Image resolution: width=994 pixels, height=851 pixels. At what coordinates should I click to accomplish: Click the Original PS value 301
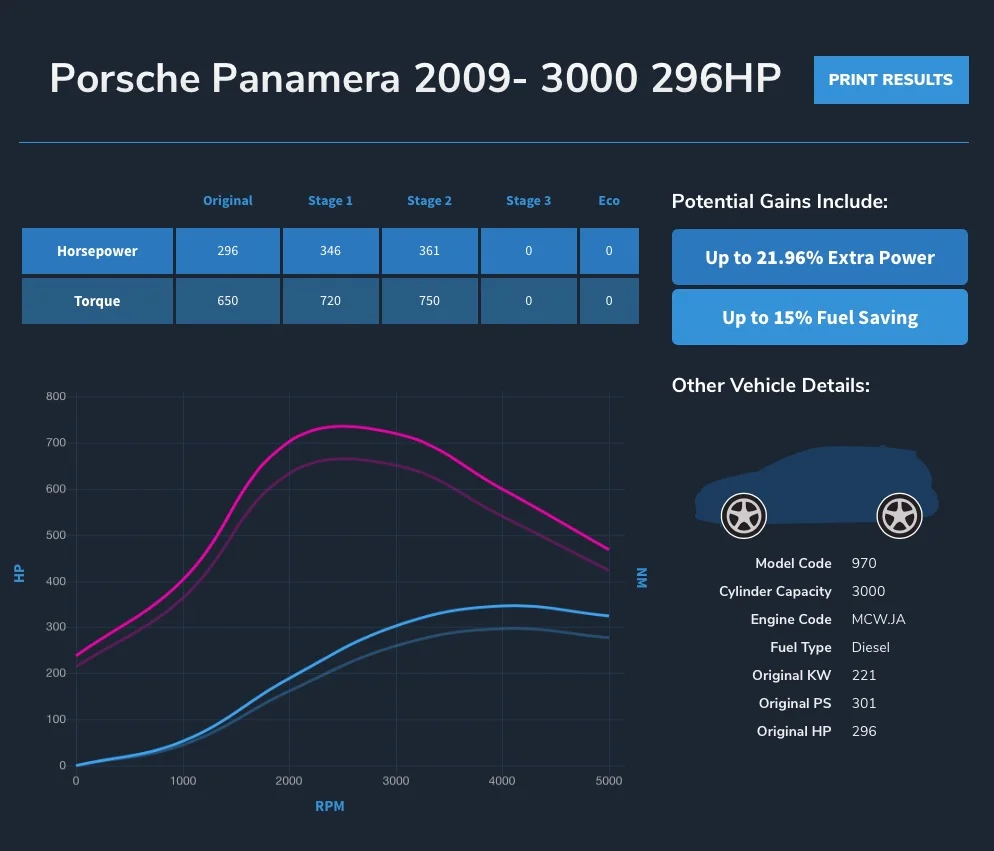click(863, 703)
